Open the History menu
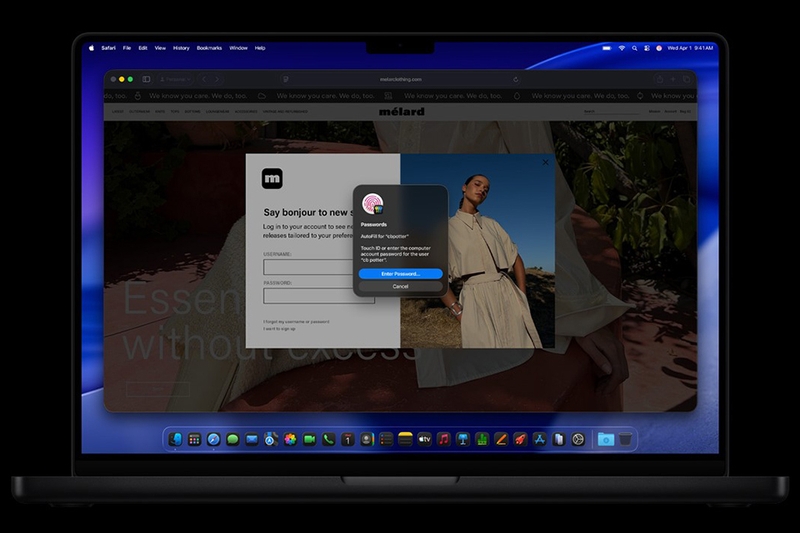The image size is (800, 533). tap(181, 48)
